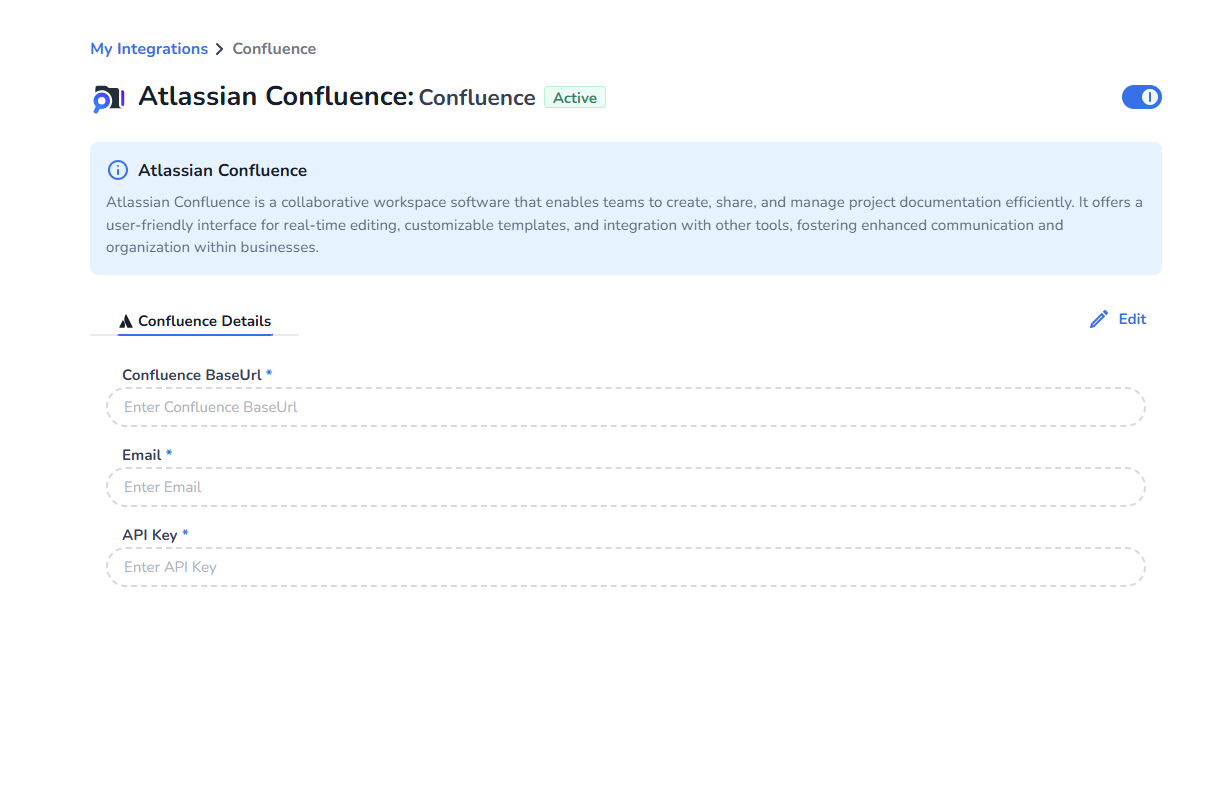Select the Confluence breadcrumb item
This screenshot has width=1222, height=787.
tap(274, 49)
